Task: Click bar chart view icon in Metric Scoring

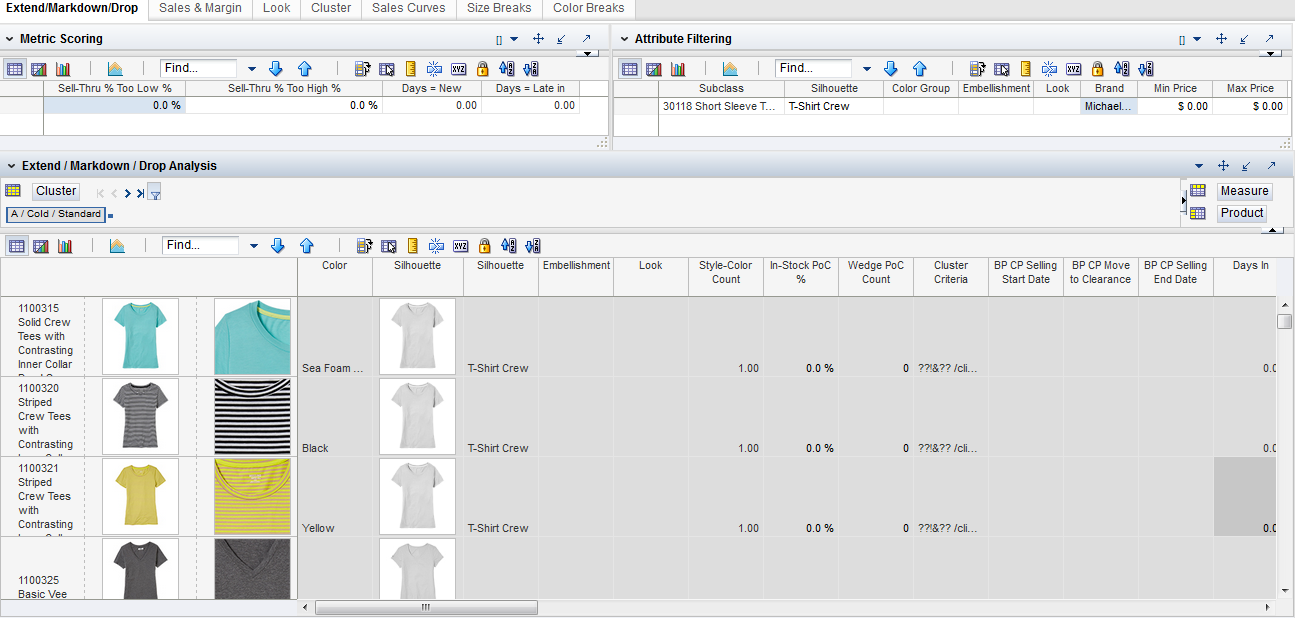Action: click(63, 69)
